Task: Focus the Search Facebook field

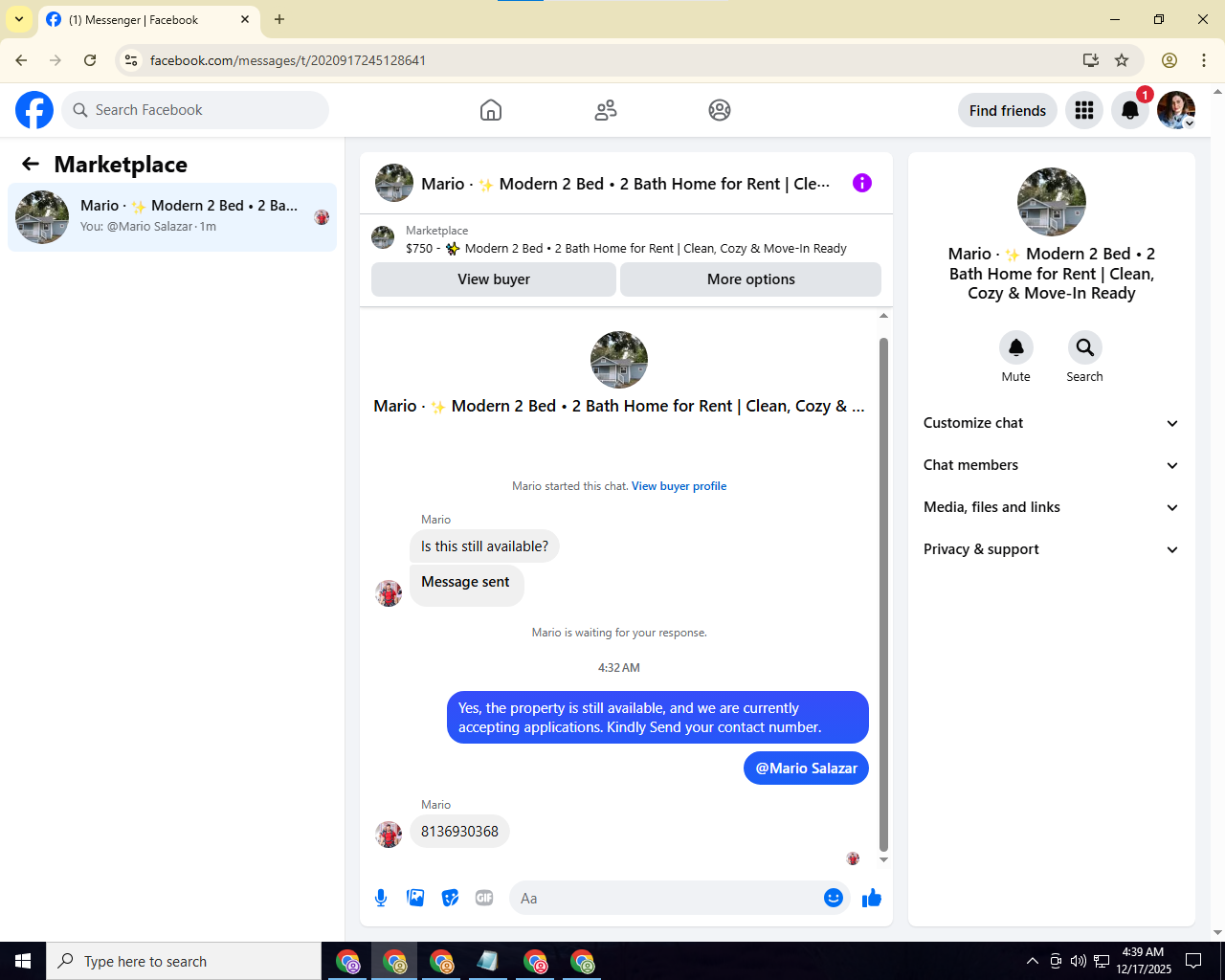Action: point(195,110)
